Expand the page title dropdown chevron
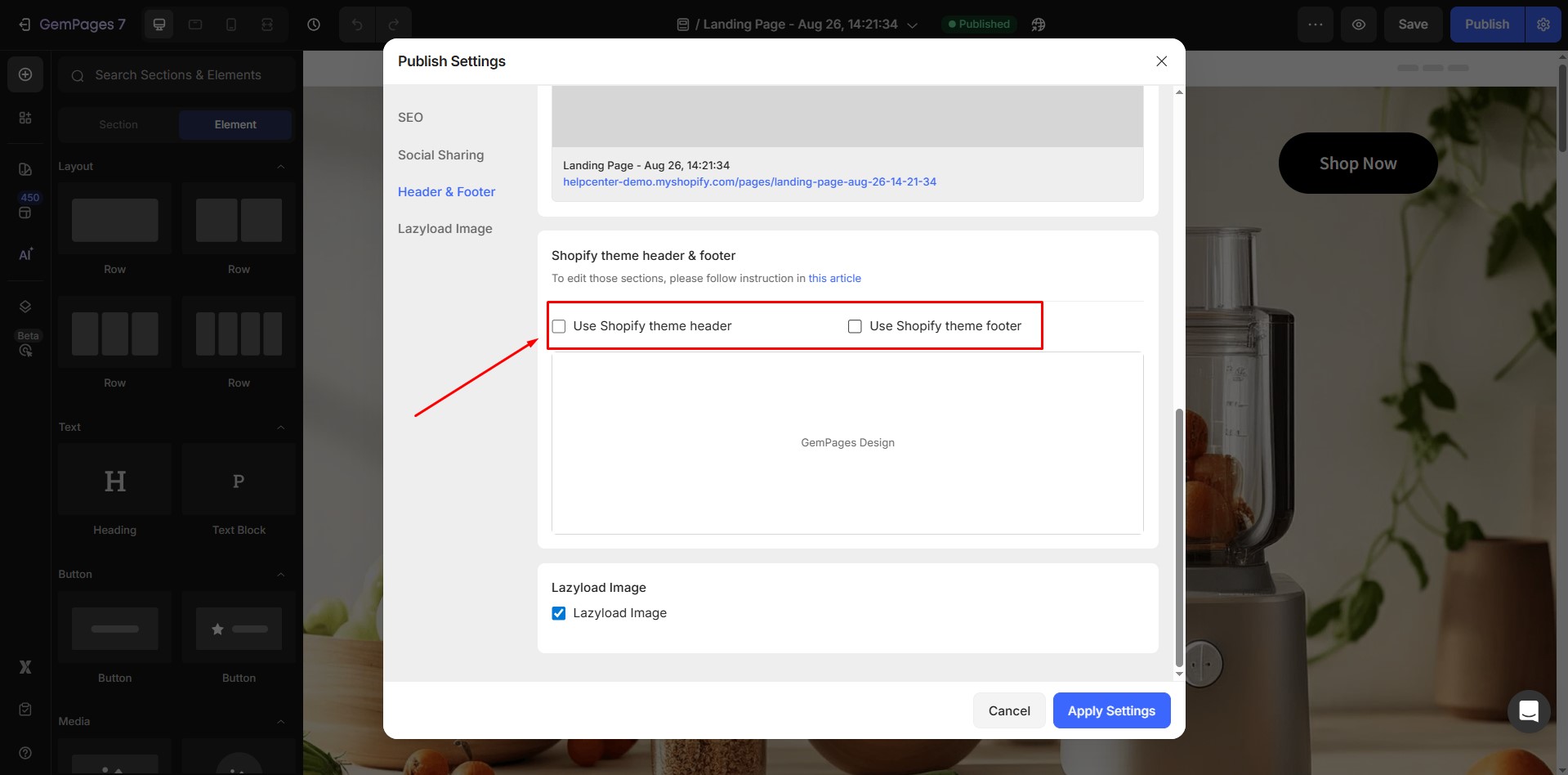Image resolution: width=1568 pixels, height=775 pixels. pyautogui.click(x=913, y=25)
